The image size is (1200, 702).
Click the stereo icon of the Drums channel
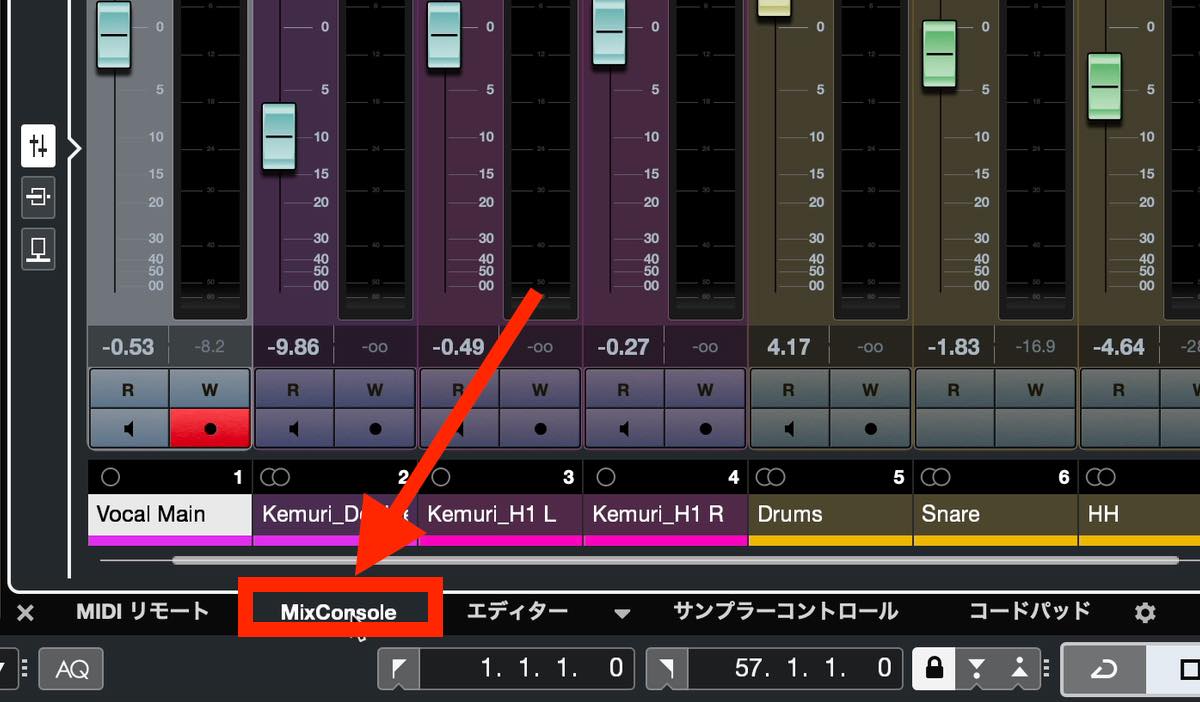click(772, 478)
